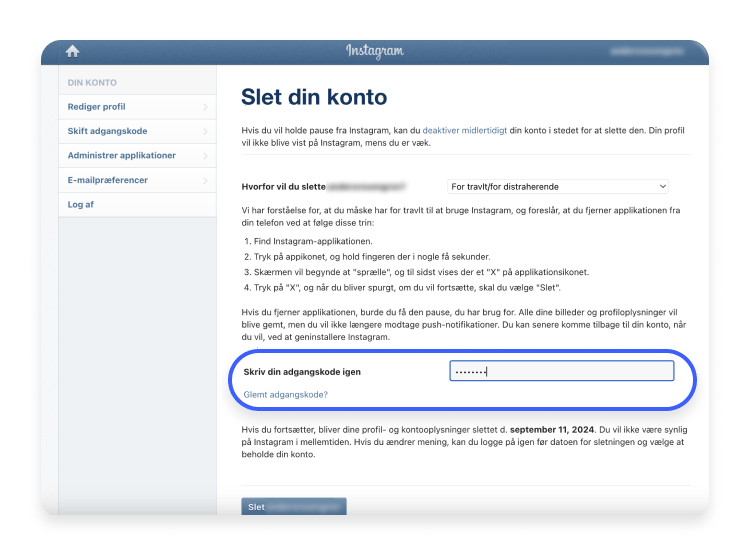Viewport: 750px width, 558px height.
Task: Click step 2 about holding the appikonet
Action: click(367, 257)
